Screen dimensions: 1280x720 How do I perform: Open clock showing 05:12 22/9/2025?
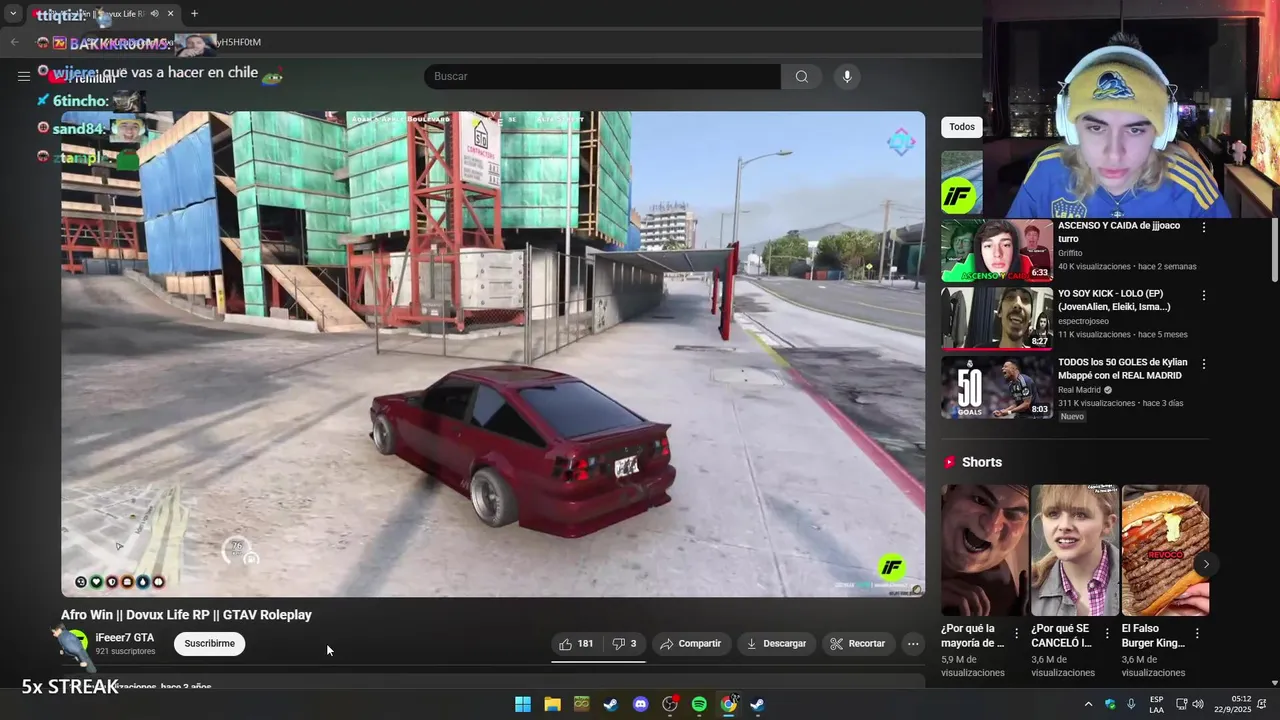1233,704
